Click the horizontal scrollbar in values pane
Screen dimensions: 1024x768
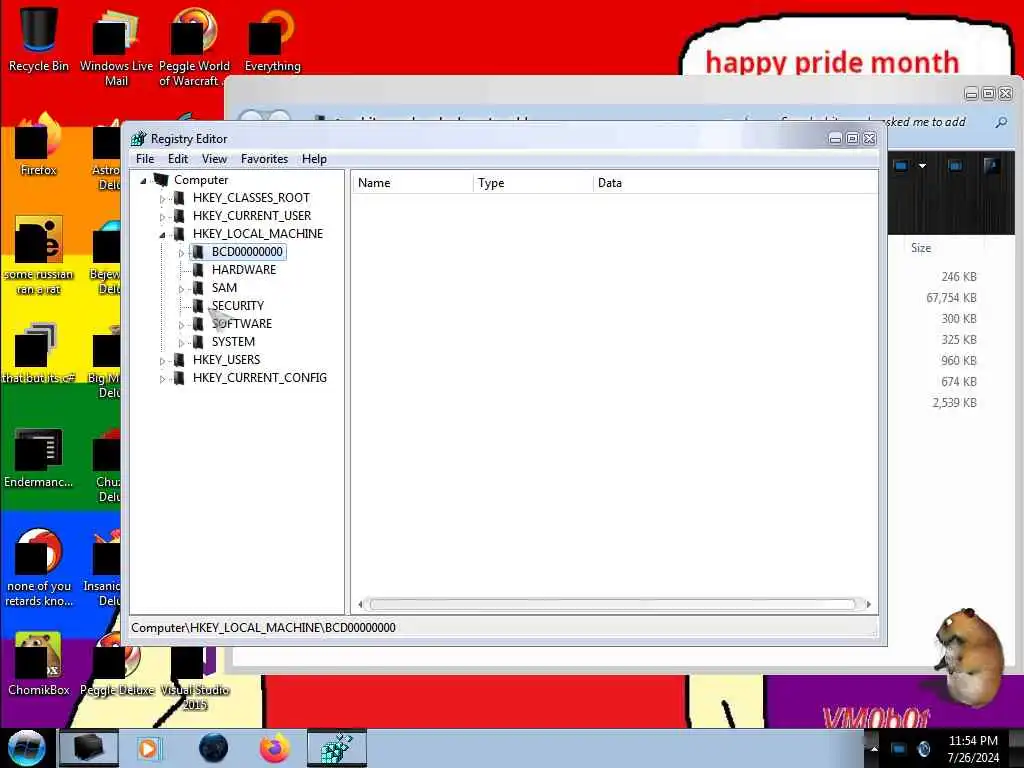612,604
